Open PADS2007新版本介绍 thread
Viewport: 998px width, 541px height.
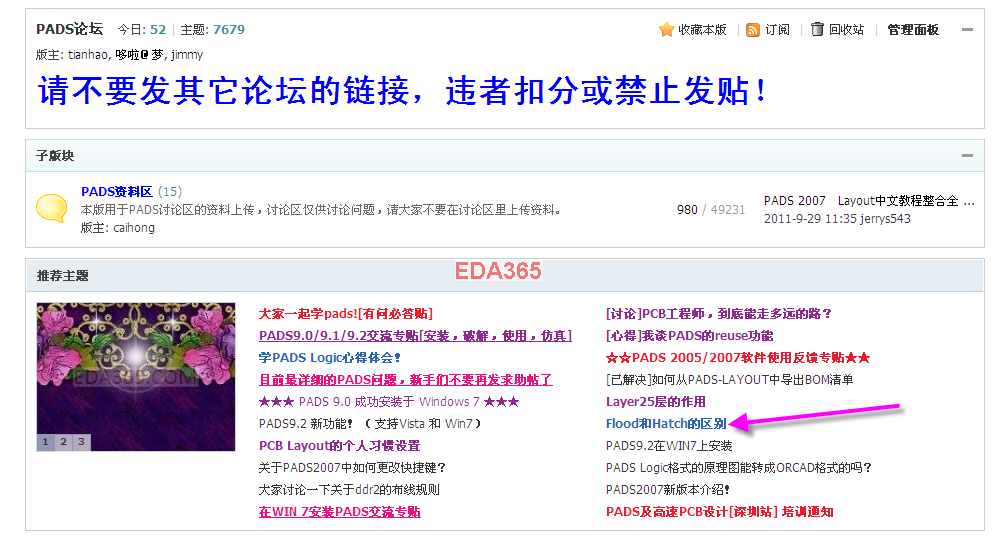tap(668, 490)
